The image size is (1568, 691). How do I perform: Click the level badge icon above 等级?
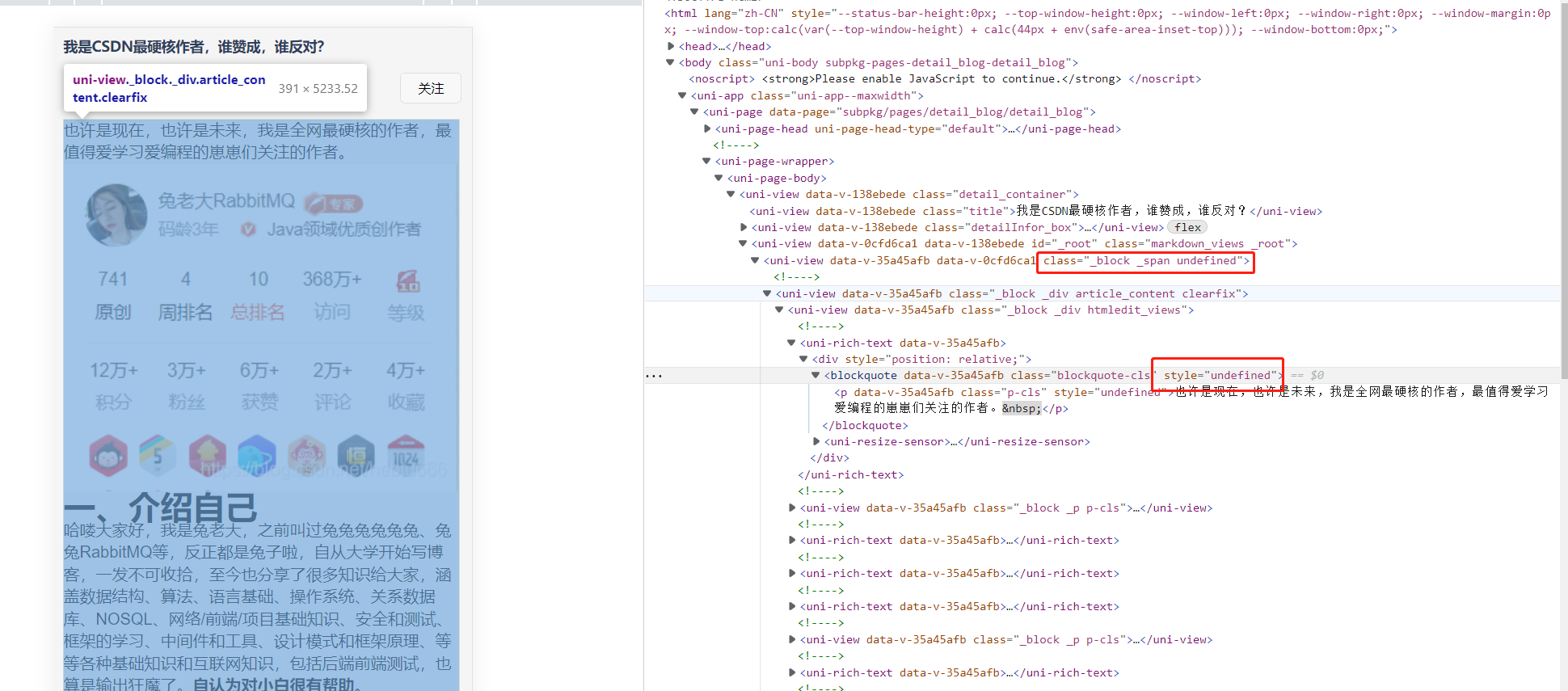[x=407, y=280]
